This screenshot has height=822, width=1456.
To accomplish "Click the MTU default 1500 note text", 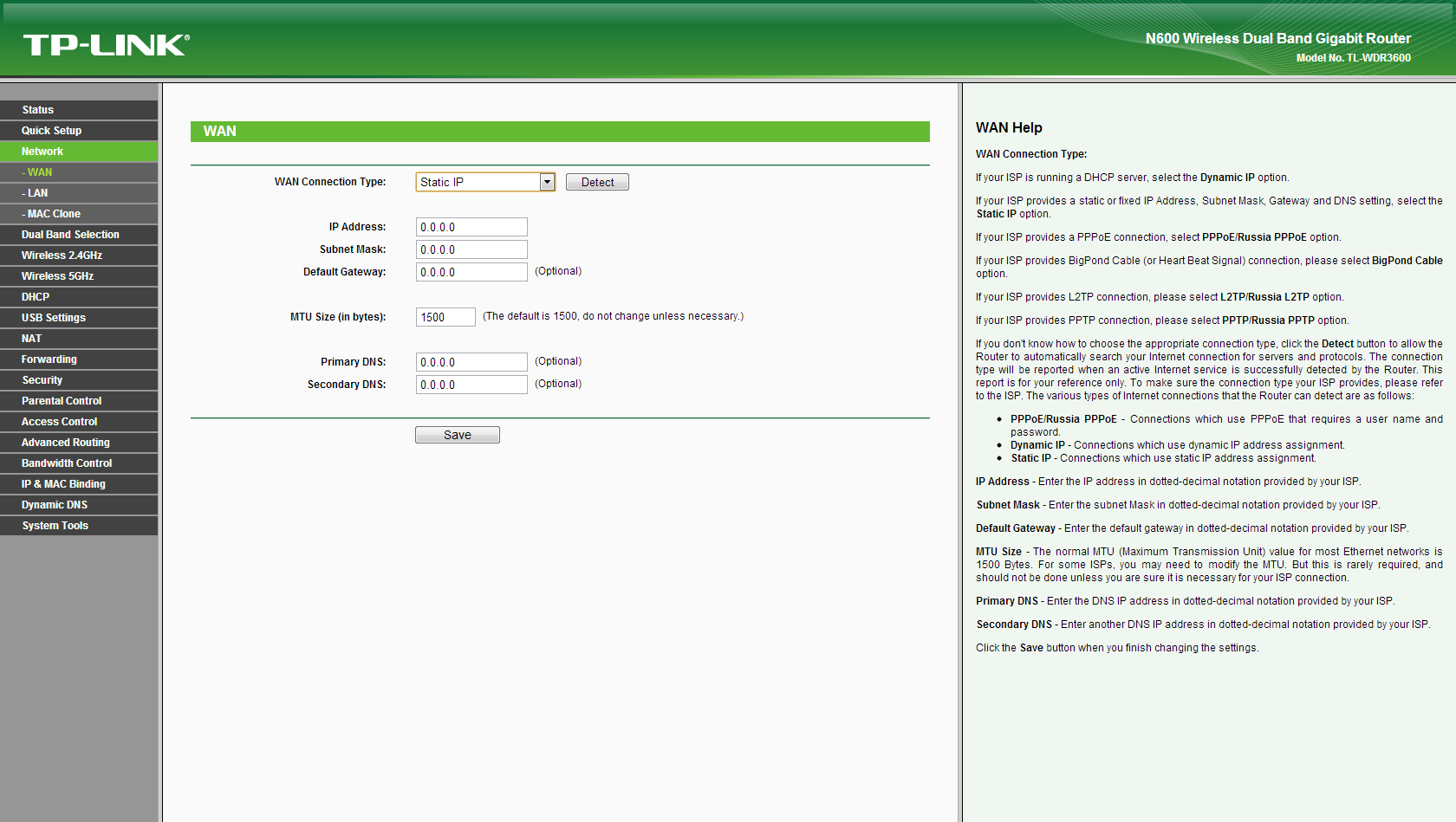I will click(613, 316).
